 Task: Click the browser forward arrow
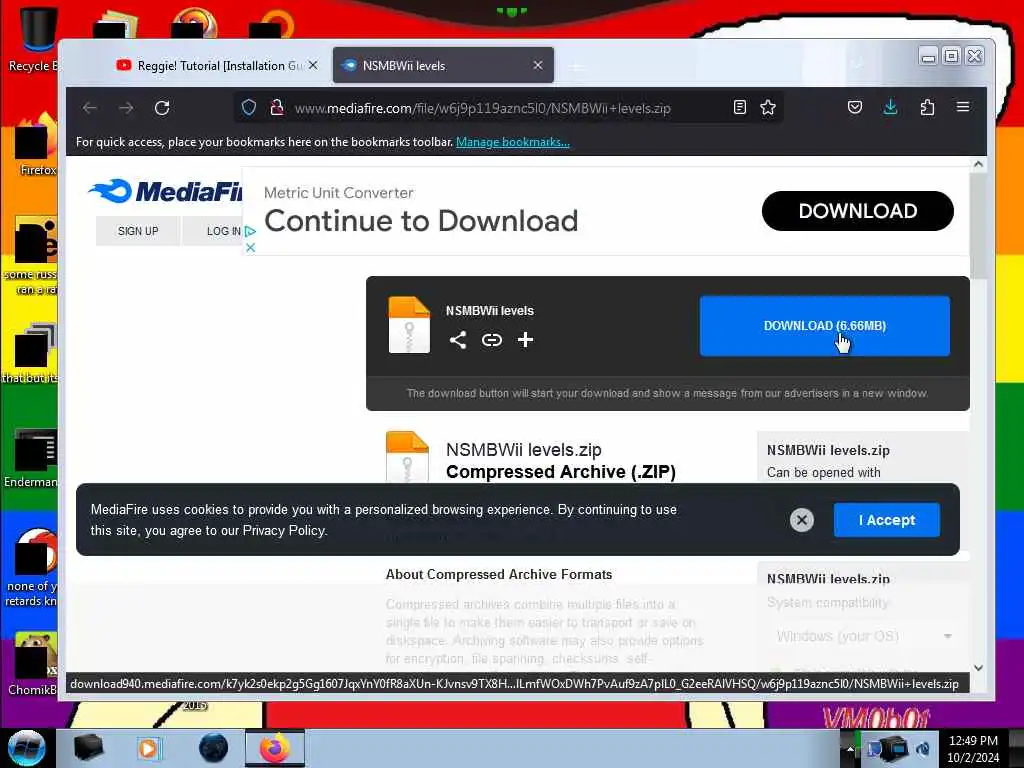(126, 108)
